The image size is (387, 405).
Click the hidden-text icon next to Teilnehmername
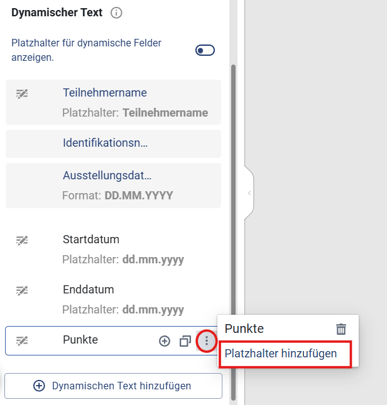click(x=22, y=94)
